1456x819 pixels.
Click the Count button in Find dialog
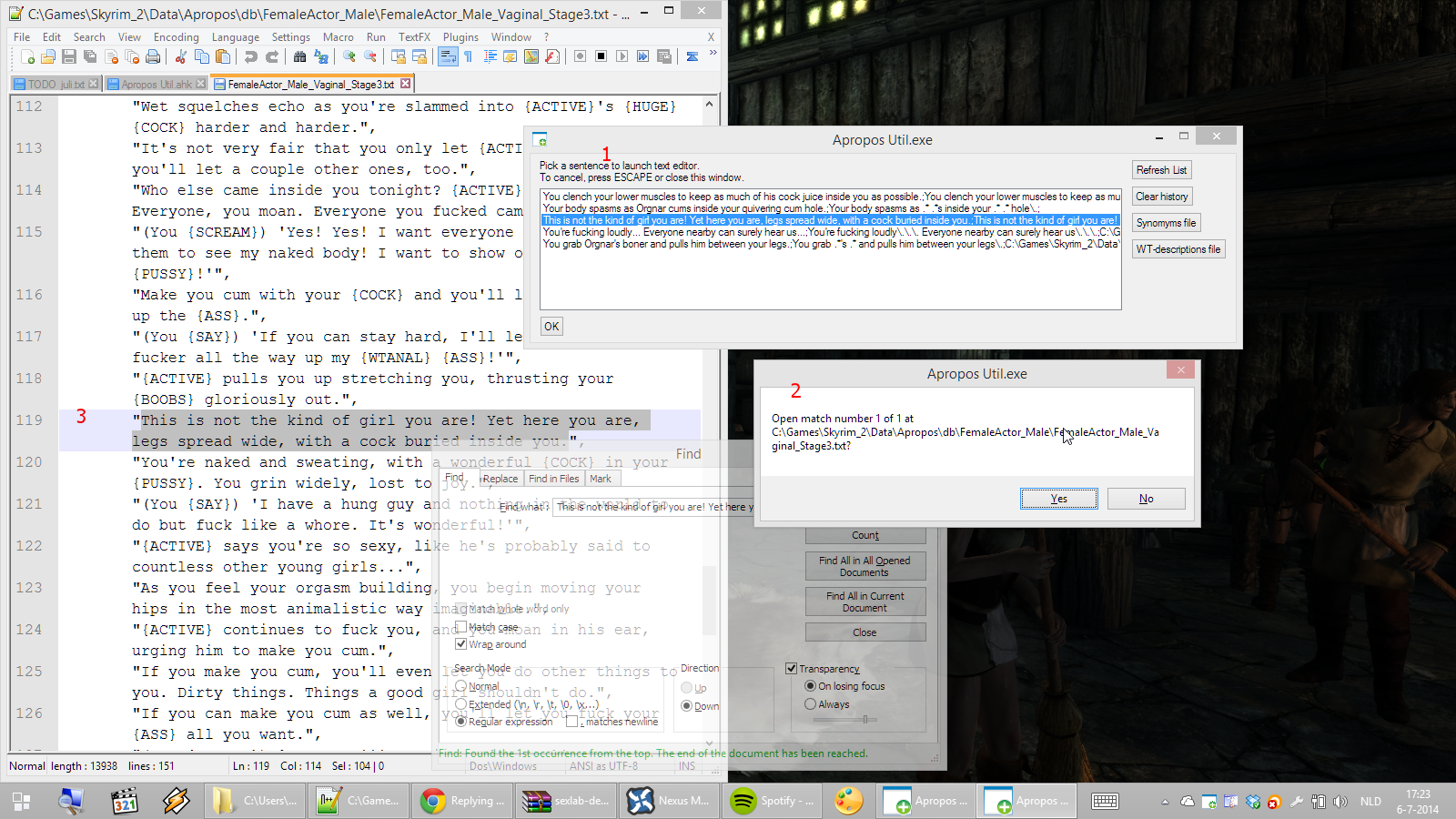pyautogui.click(x=865, y=535)
